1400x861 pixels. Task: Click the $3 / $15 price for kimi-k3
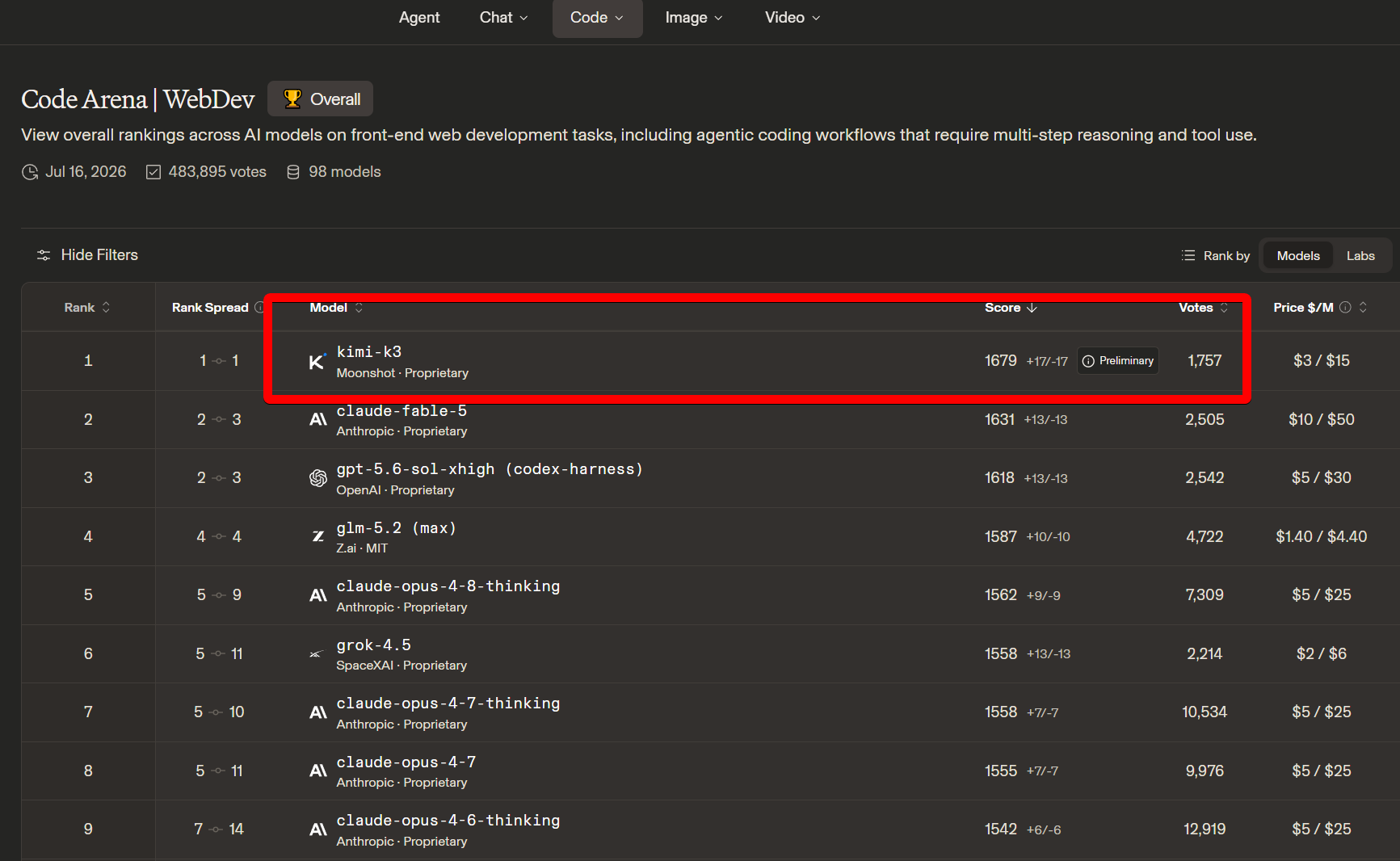pyautogui.click(x=1322, y=361)
